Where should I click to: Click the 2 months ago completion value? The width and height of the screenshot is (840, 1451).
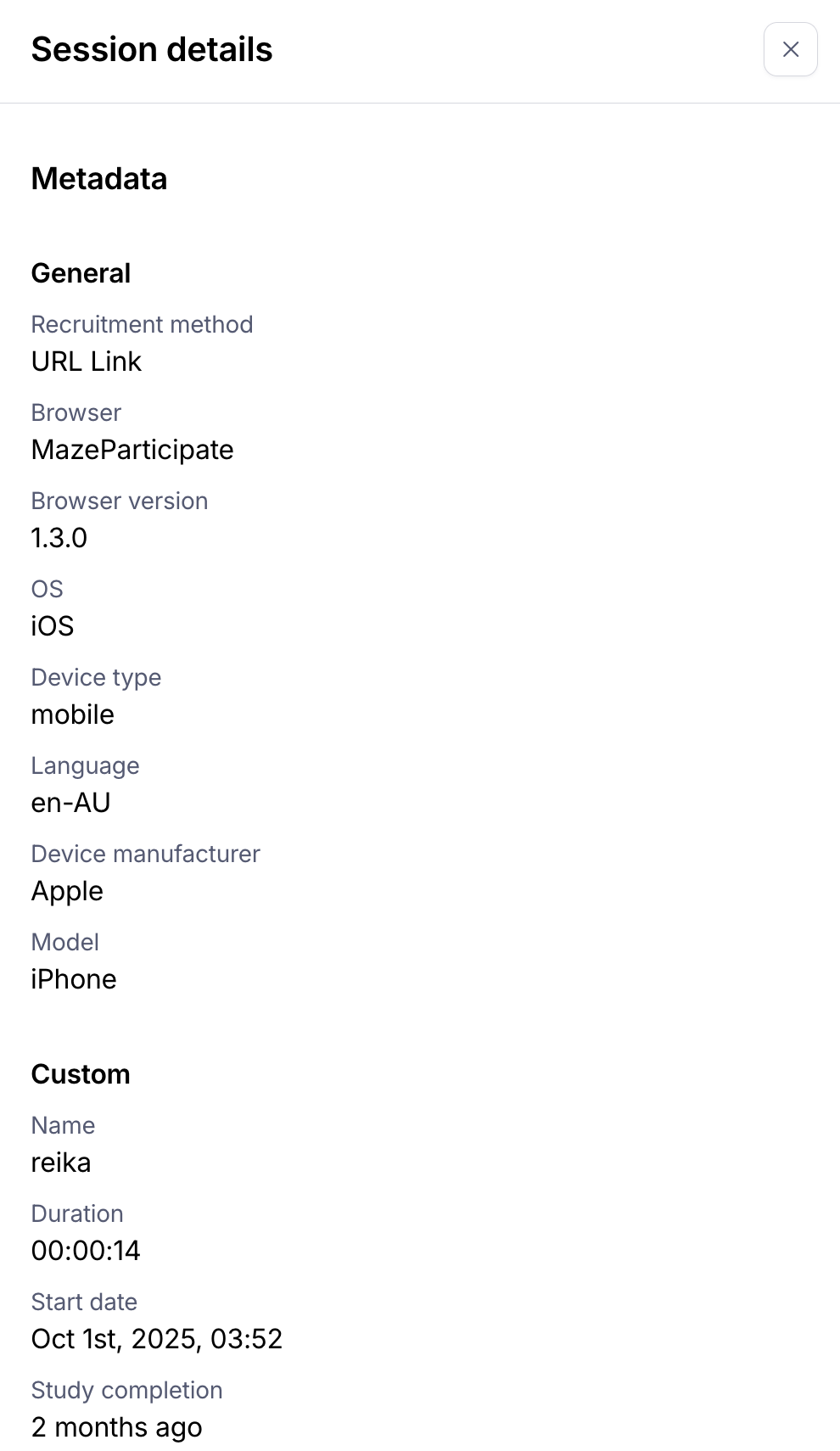click(117, 1427)
